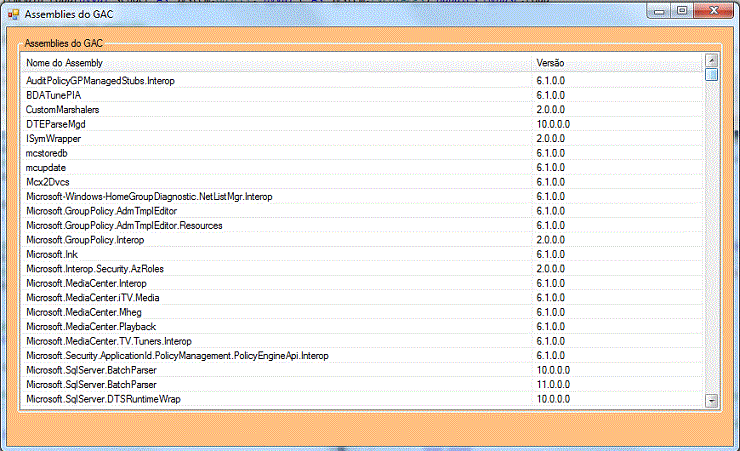The height and width of the screenshot is (451, 740).
Task: Close the Assemblies do GAC window
Action: click(x=714, y=10)
